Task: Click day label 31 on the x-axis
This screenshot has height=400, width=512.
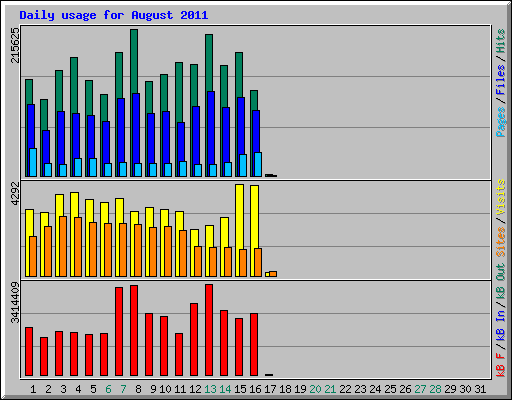Action: [x=480, y=389]
